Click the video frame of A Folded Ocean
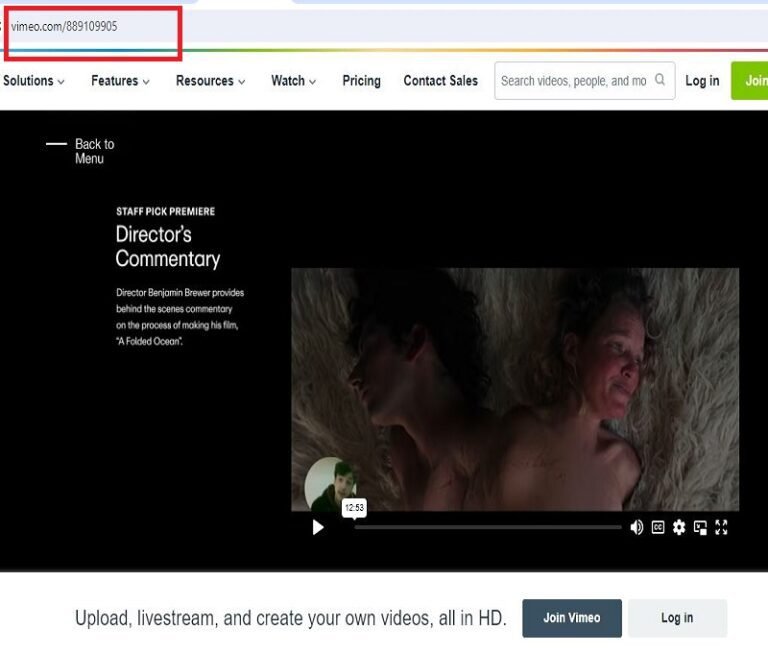The width and height of the screenshot is (768, 653). pos(515,389)
